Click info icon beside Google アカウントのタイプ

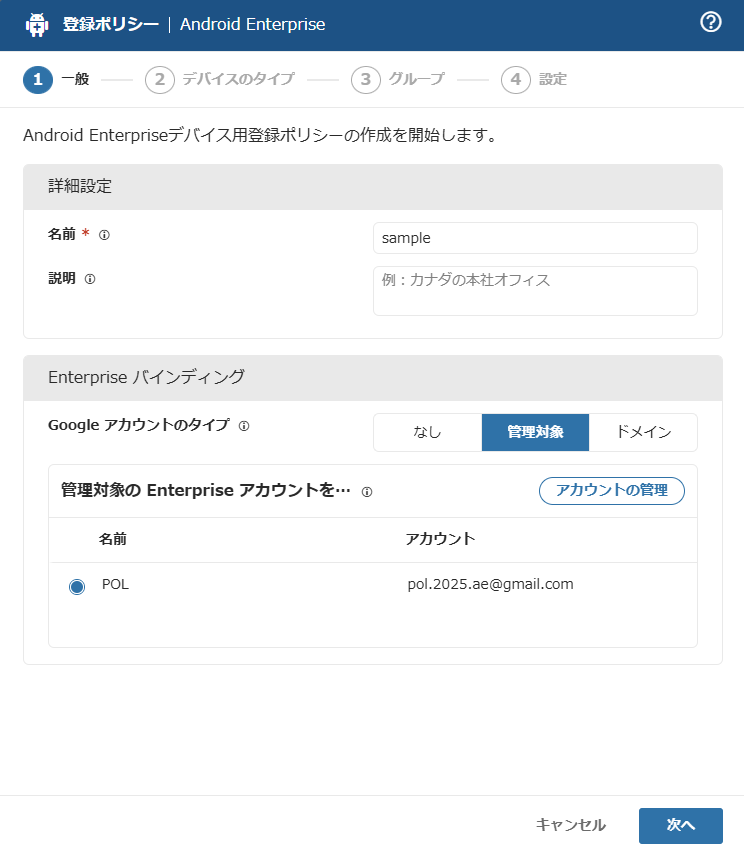pyautogui.click(x=244, y=426)
